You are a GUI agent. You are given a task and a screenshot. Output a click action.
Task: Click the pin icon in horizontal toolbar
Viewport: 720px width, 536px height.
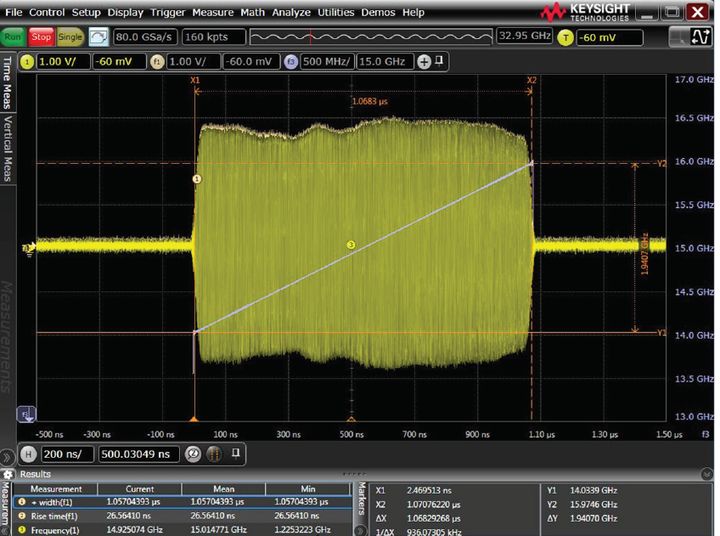click(235, 454)
